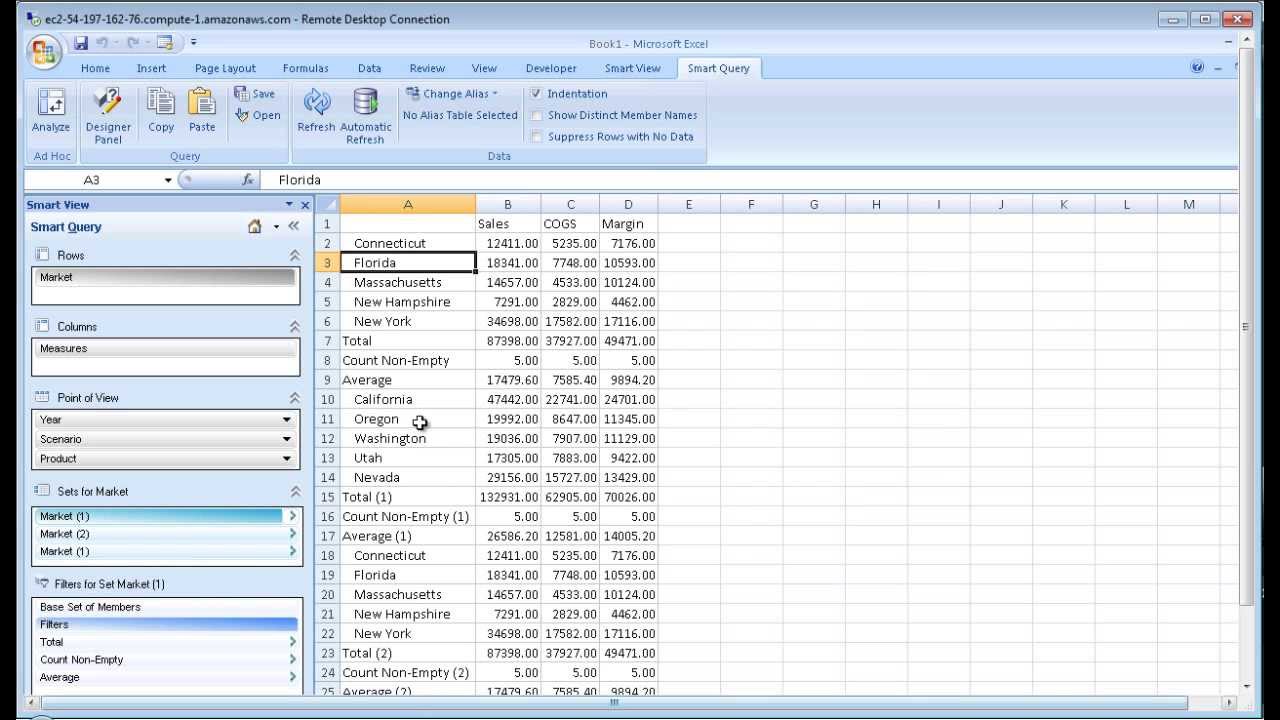This screenshot has height=720, width=1280.
Task: Click the Rows section icon
Action: click(x=42, y=255)
